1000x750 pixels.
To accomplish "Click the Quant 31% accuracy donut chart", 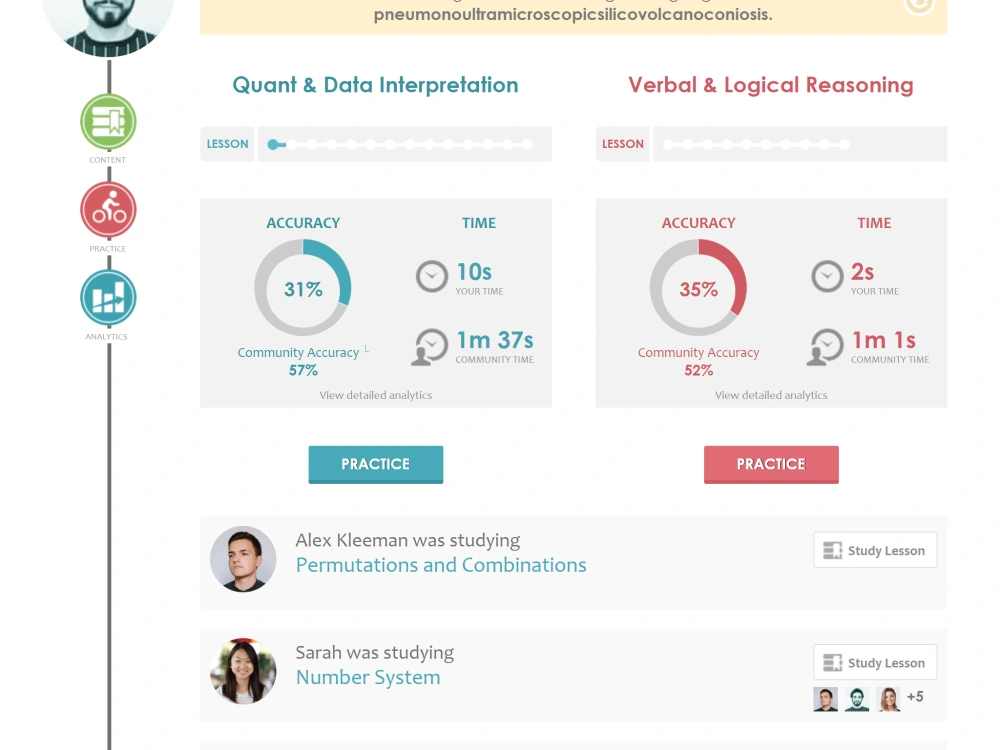I will [303, 288].
